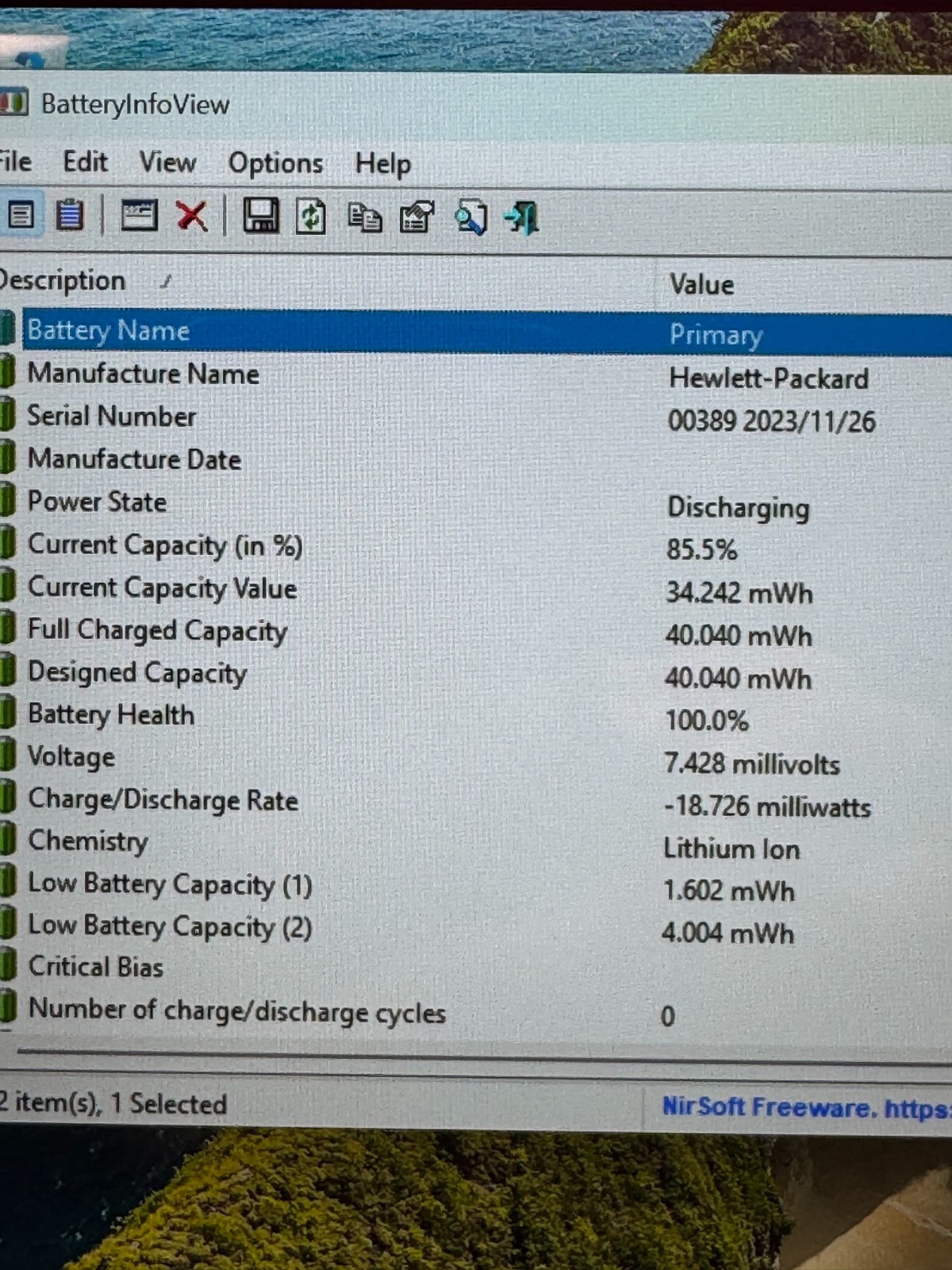The width and height of the screenshot is (952, 1270).
Task: Open the advanced options window icon in toolbar
Action: click(139, 215)
